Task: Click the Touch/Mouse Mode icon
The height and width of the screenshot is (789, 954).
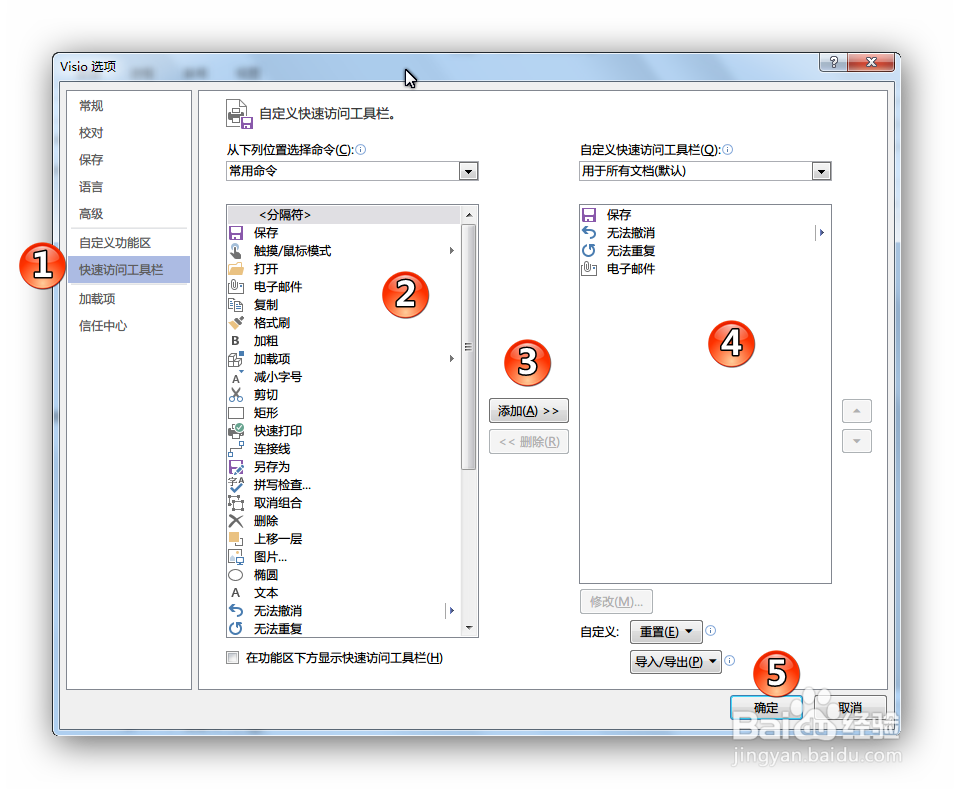Action: [x=235, y=251]
